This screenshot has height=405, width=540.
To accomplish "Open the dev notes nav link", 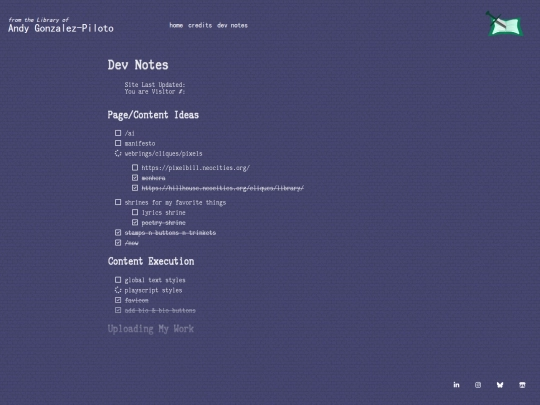I will tap(232, 25).
